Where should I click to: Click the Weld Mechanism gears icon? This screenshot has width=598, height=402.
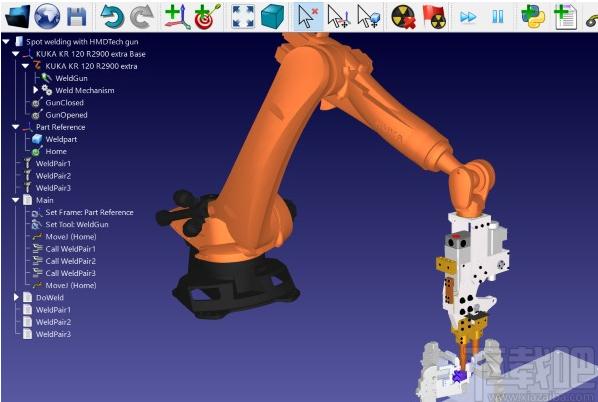point(47,90)
